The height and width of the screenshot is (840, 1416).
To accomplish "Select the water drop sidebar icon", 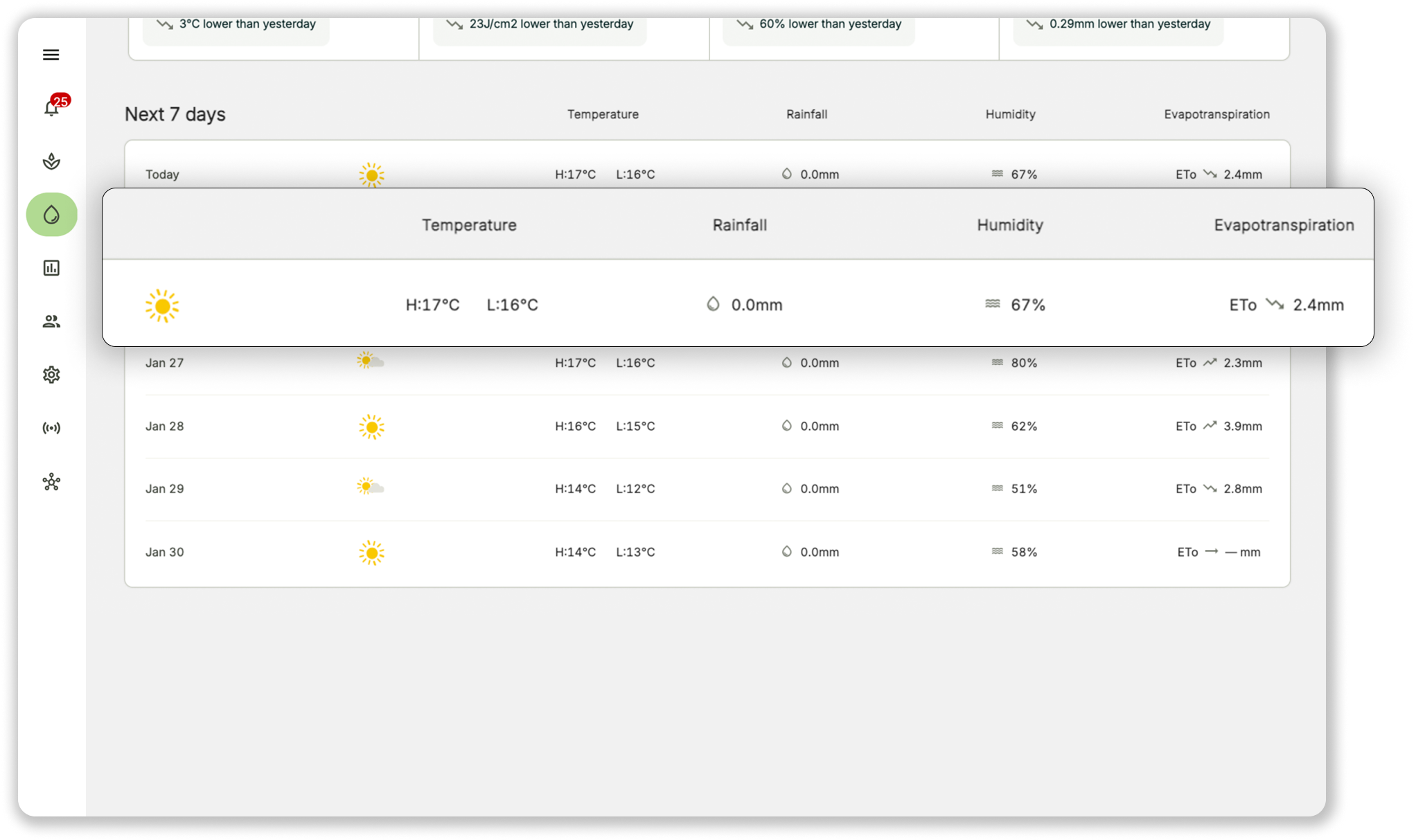I will click(51, 215).
